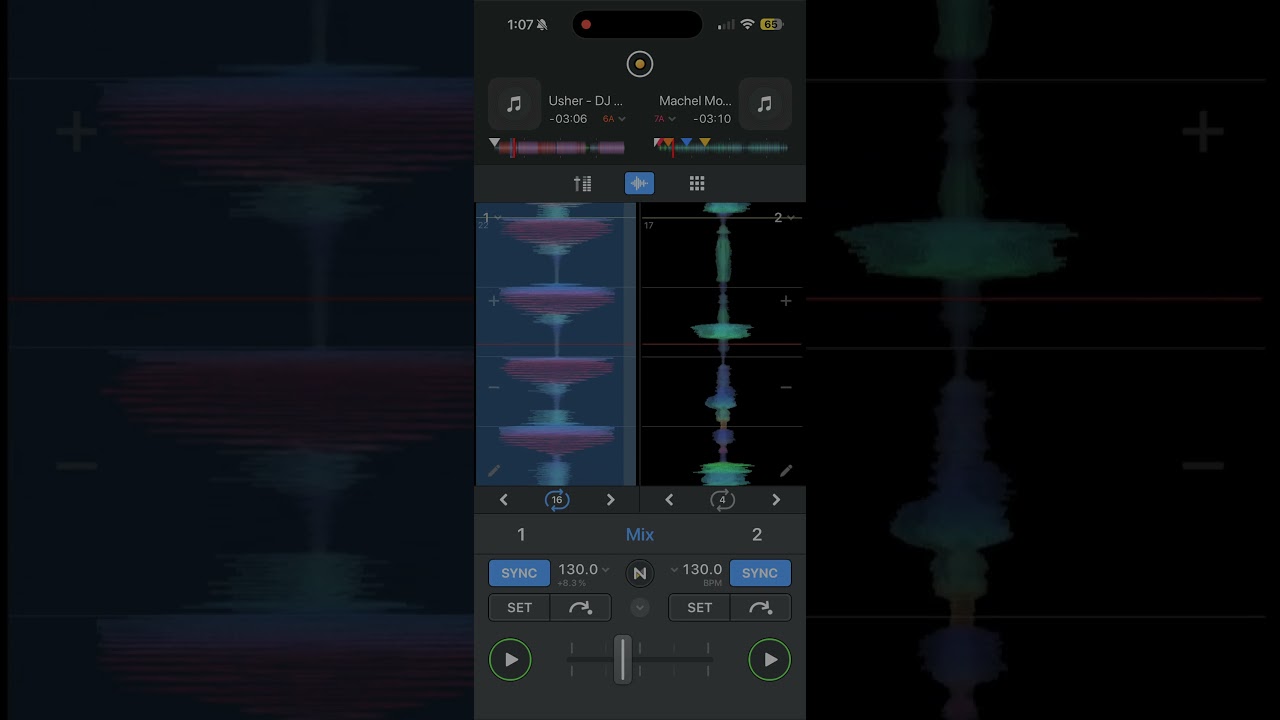1280x720 pixels.
Task: Zoom out left deck waveform with minus
Action: coord(493,387)
